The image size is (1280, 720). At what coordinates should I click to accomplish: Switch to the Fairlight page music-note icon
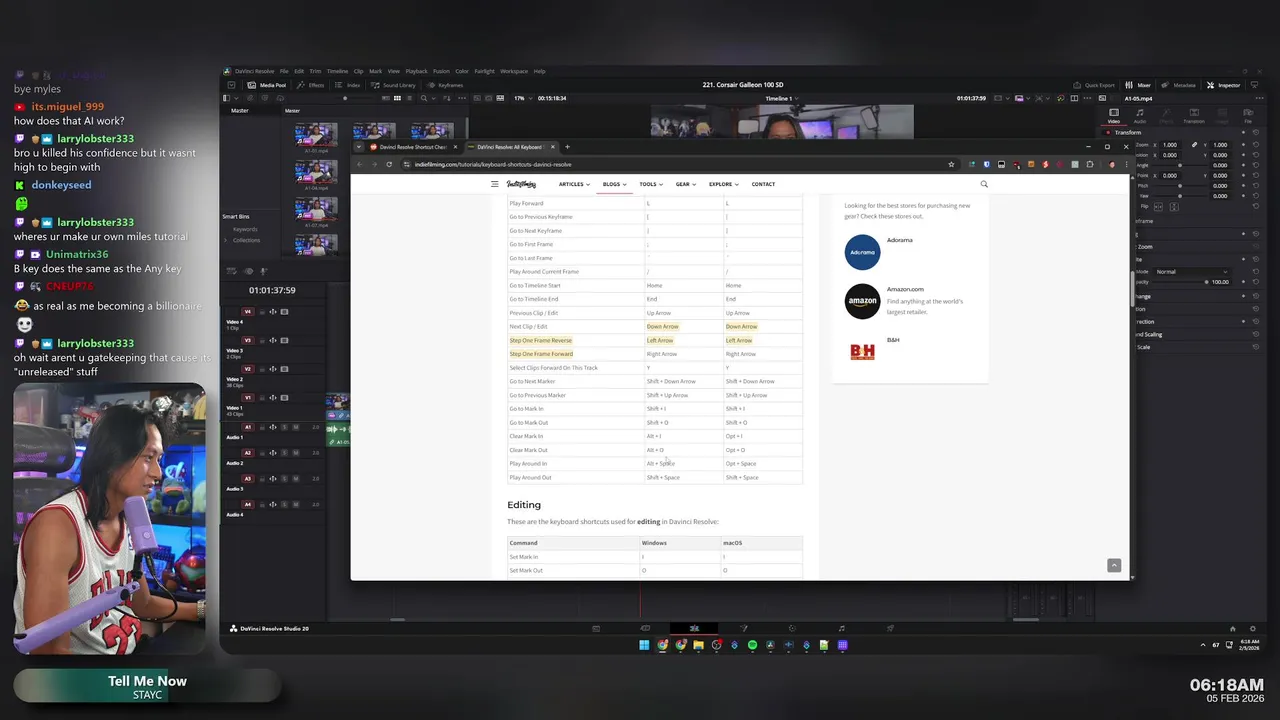(x=841, y=628)
